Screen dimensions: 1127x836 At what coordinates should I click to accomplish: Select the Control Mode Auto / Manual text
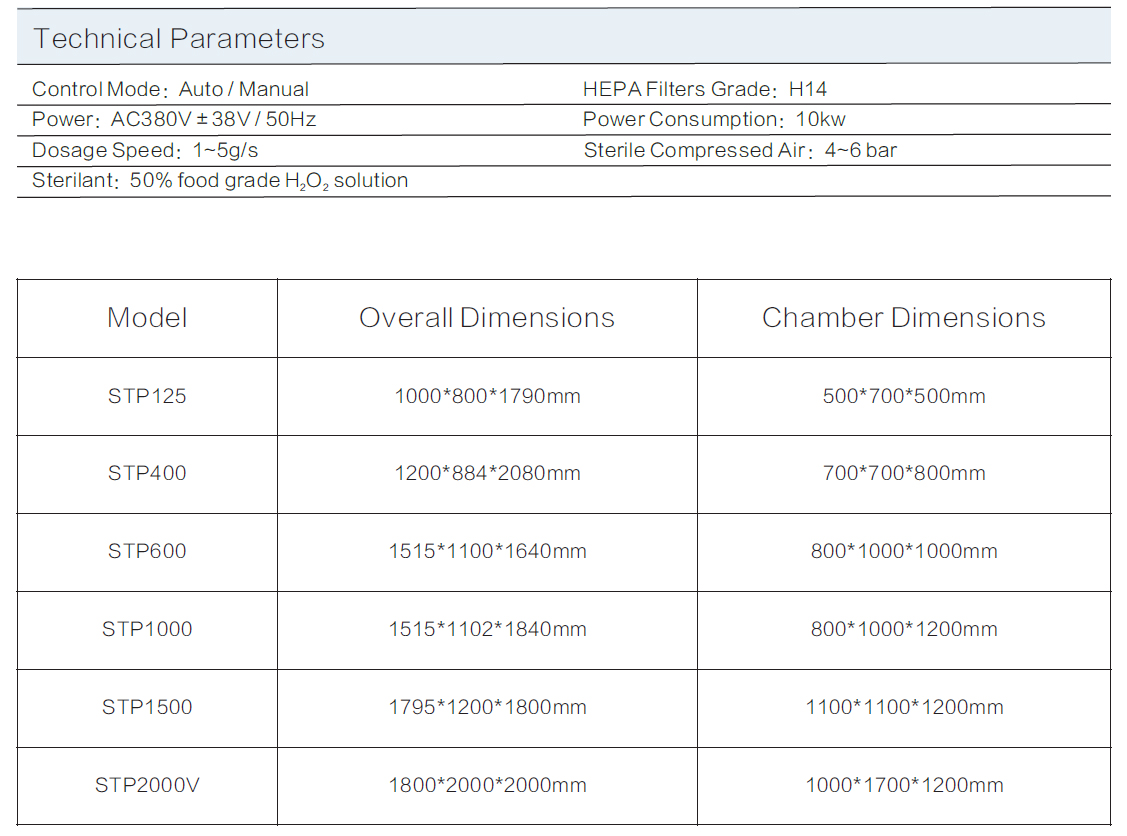[170, 89]
